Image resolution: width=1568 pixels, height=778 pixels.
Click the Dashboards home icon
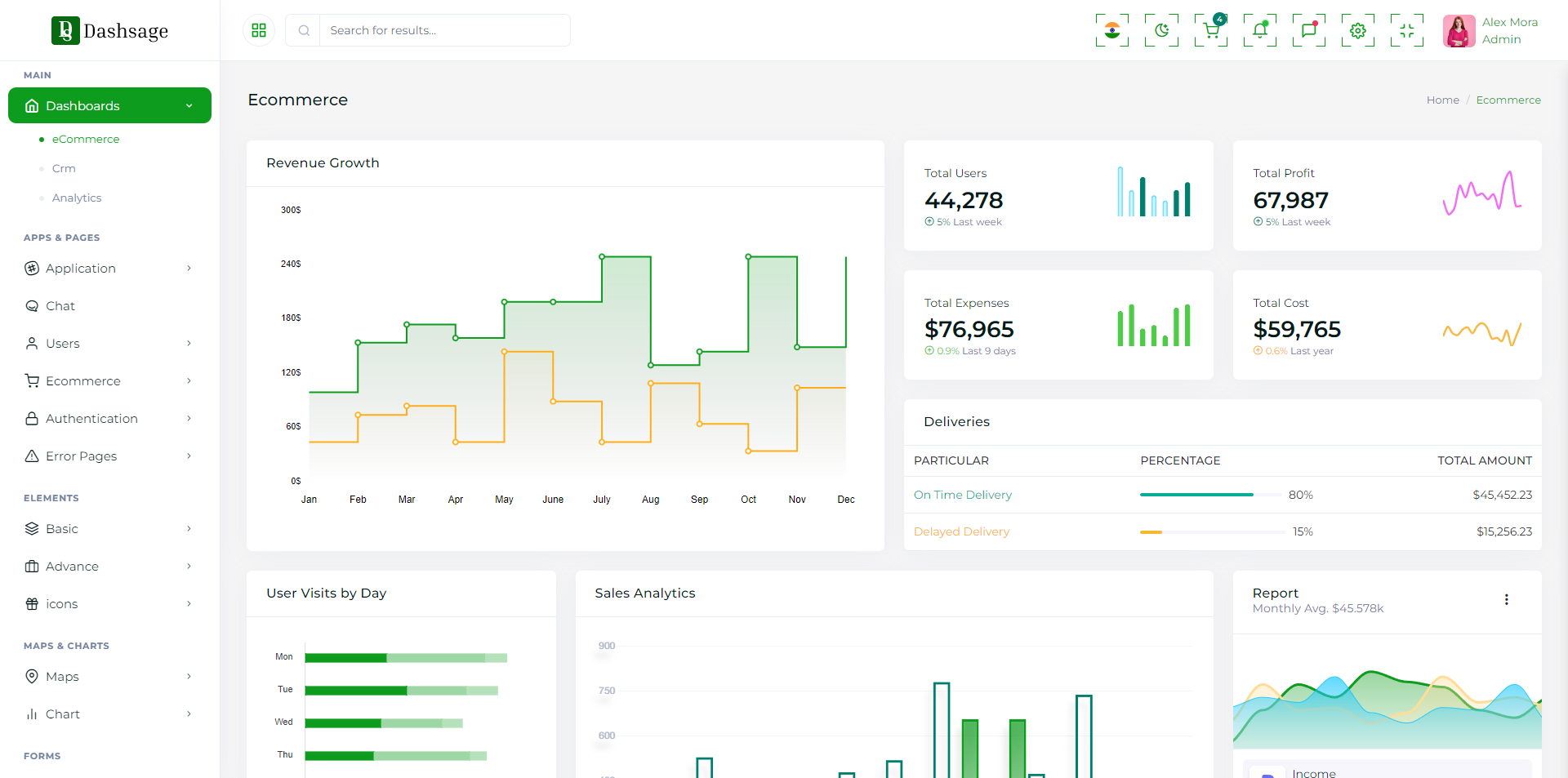coord(32,105)
